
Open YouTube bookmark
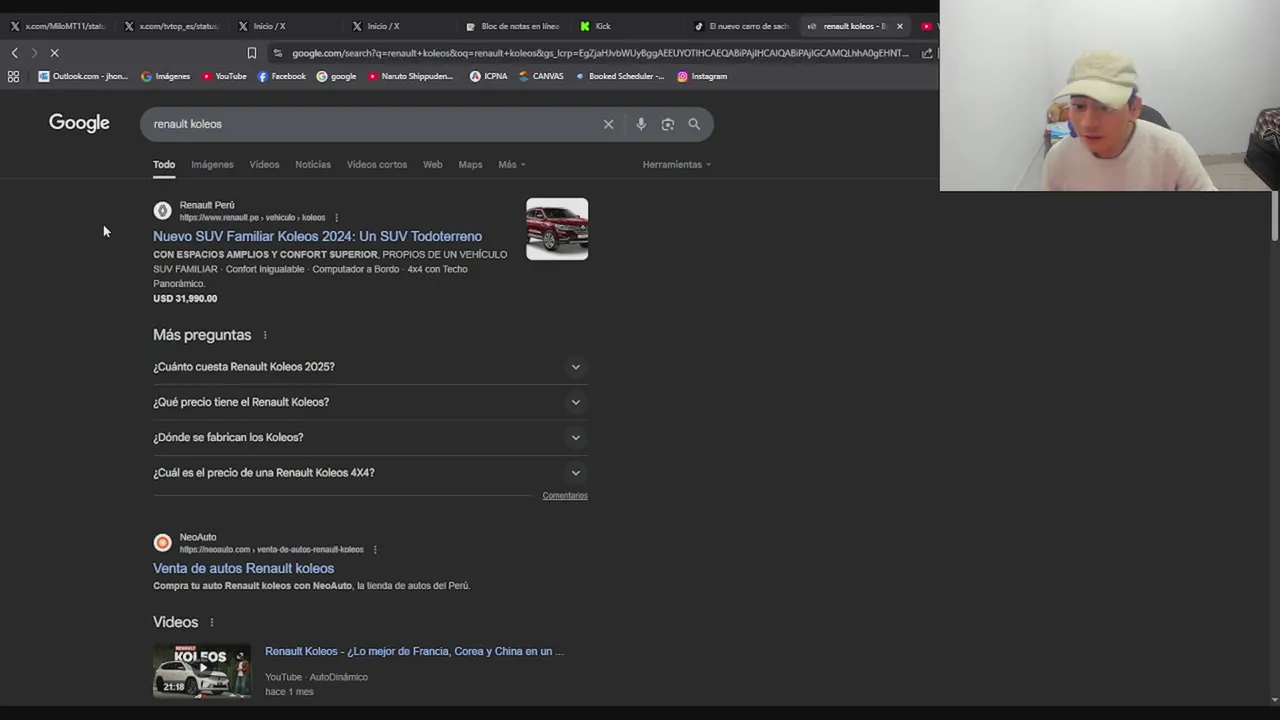click(x=224, y=76)
